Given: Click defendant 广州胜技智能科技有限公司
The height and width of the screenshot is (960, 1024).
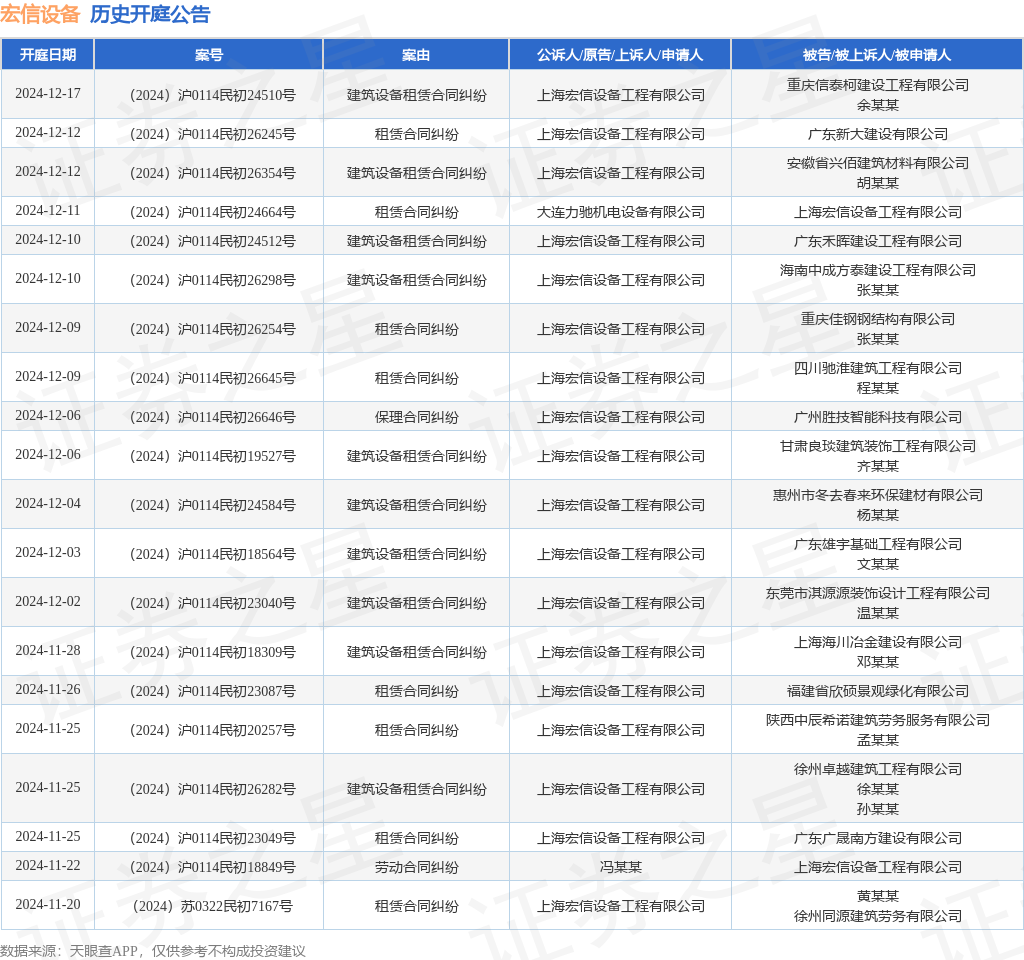Looking at the screenshot, I should [878, 417].
